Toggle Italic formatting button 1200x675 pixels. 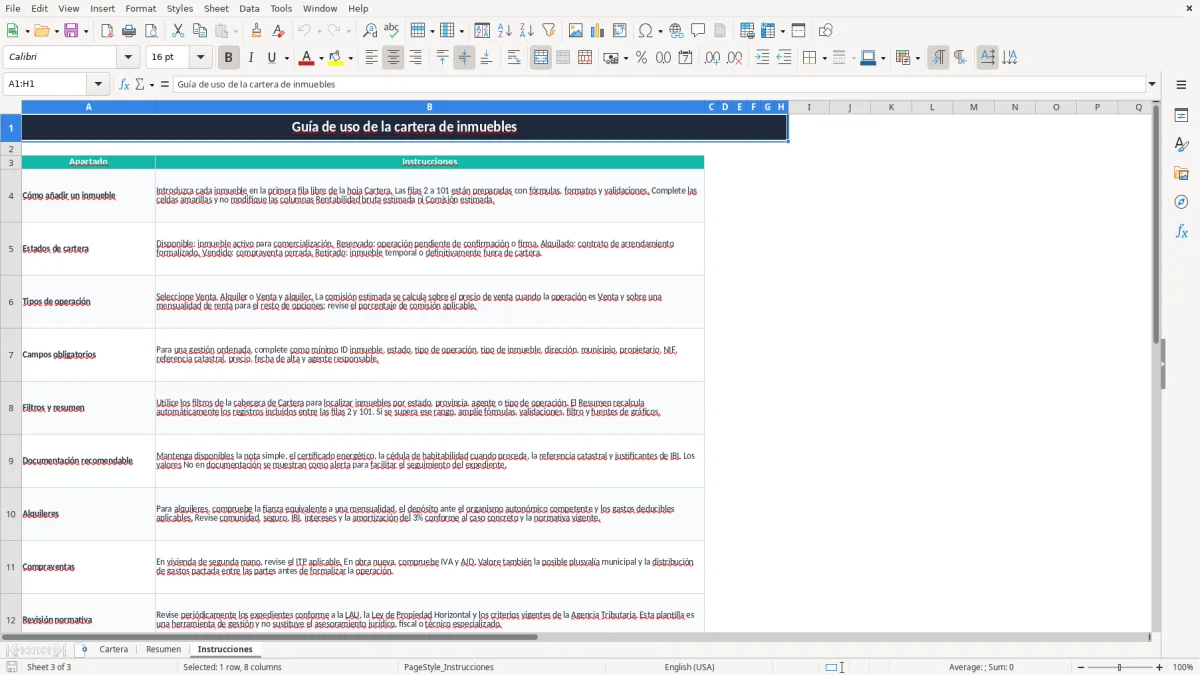(251, 58)
